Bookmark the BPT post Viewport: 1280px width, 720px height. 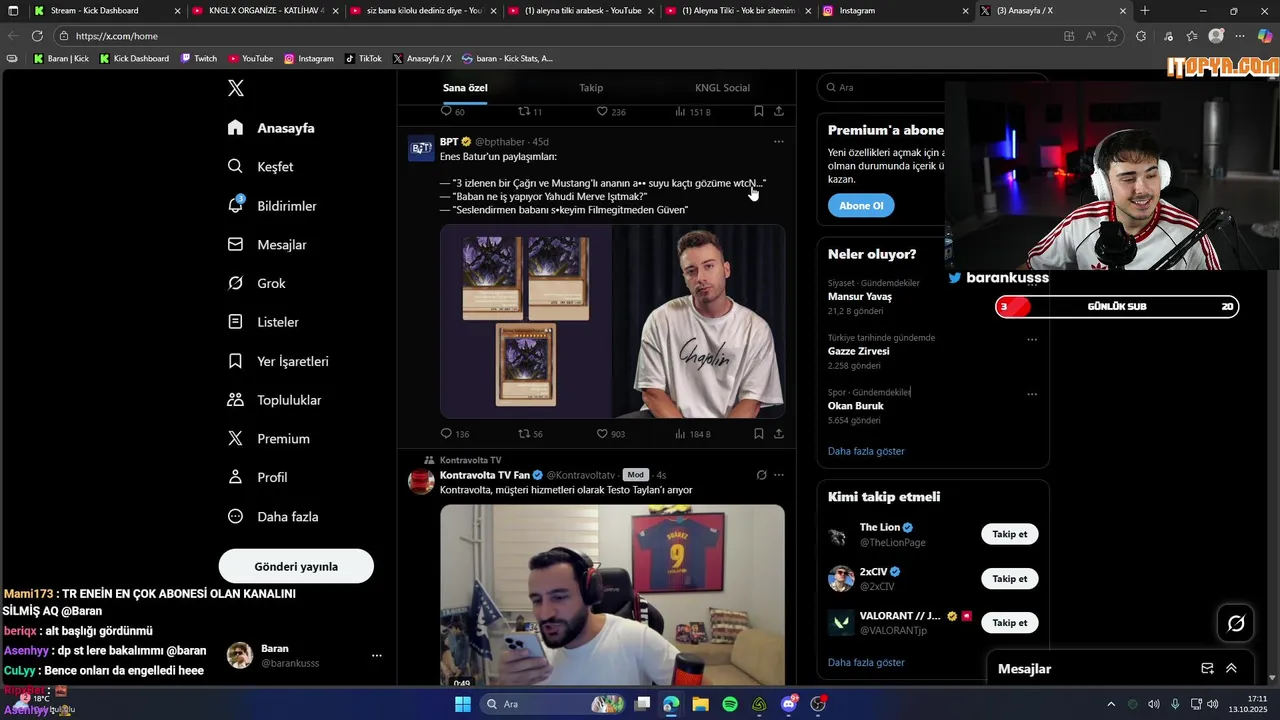click(758, 434)
